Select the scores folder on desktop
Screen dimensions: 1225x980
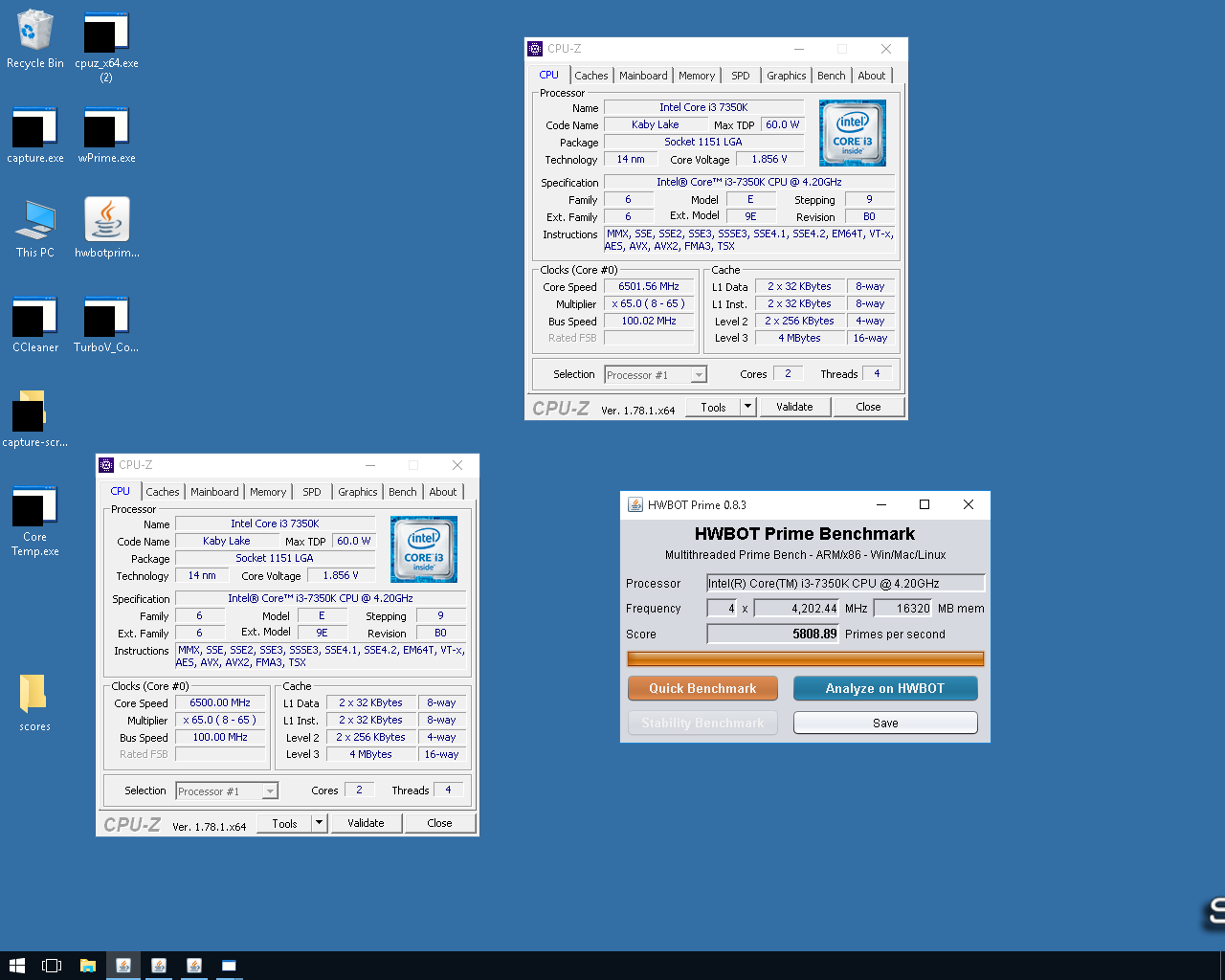[x=34, y=702]
